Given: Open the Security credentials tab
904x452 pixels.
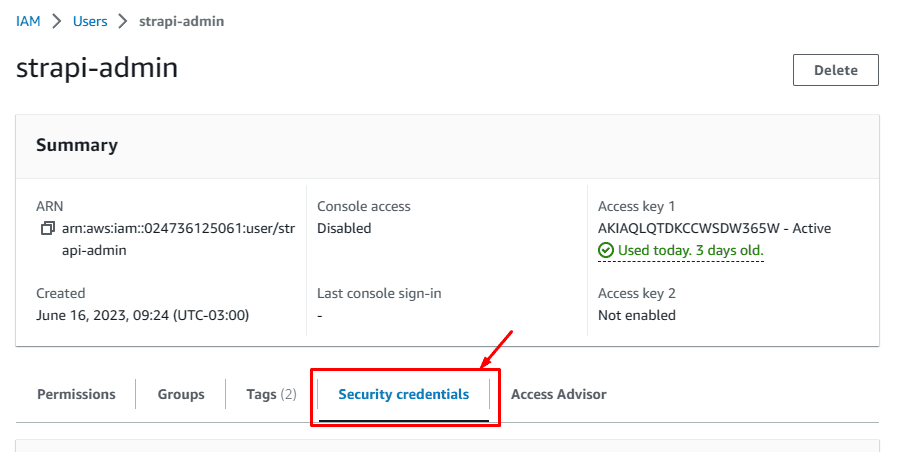Looking at the screenshot, I should (x=403, y=394).
